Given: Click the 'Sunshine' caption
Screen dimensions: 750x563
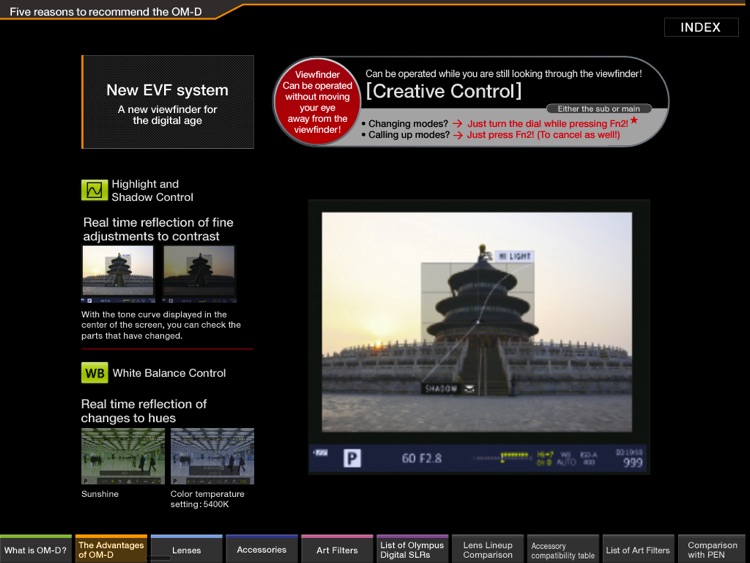Looking at the screenshot, I should 99,494.
